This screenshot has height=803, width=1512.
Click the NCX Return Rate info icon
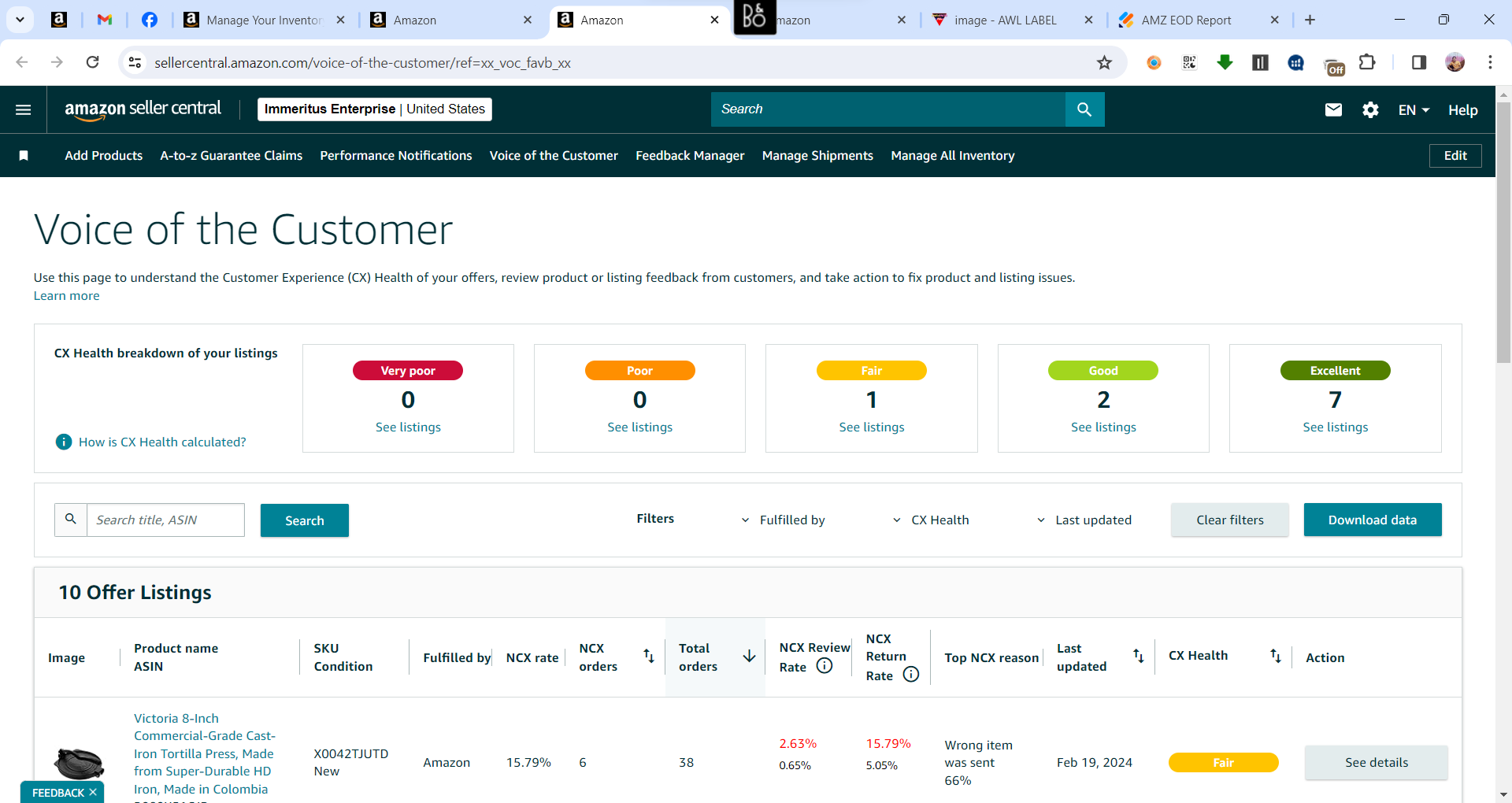click(x=911, y=675)
